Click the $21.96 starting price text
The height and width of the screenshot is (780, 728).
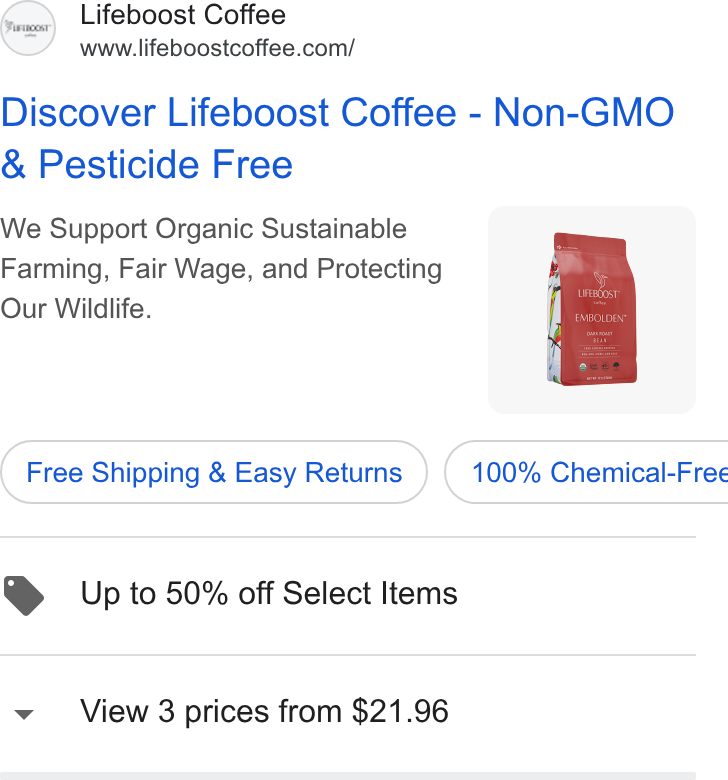(400, 711)
